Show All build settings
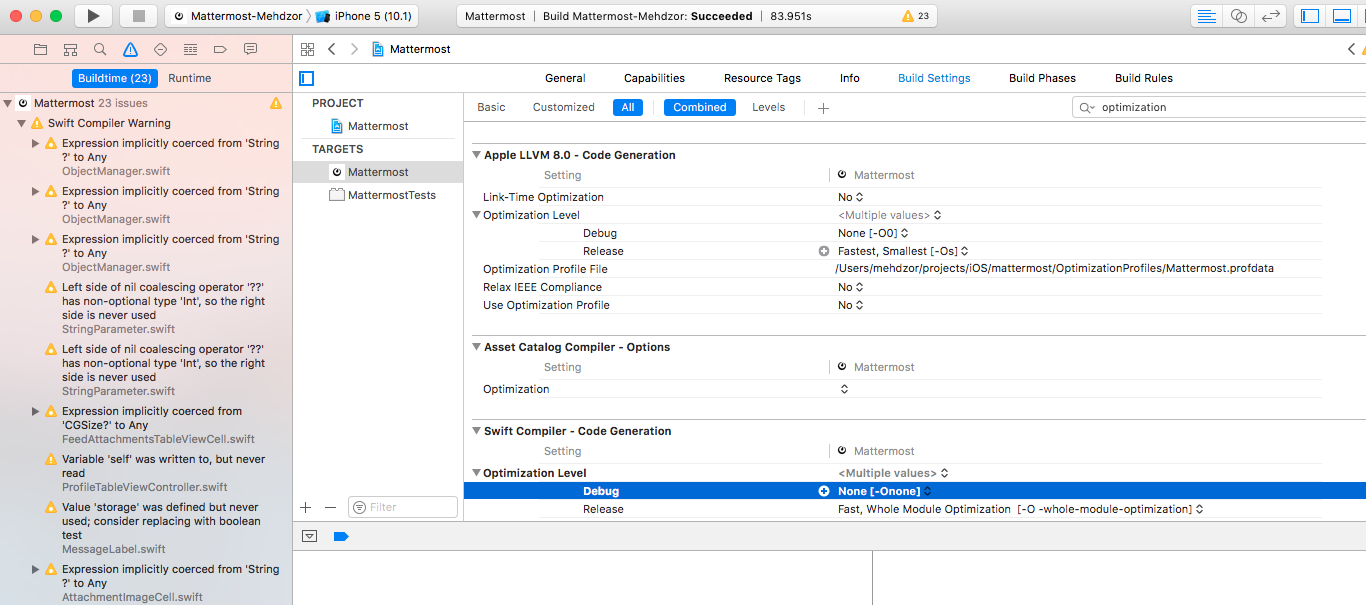The height and width of the screenshot is (605, 1366). coord(627,107)
